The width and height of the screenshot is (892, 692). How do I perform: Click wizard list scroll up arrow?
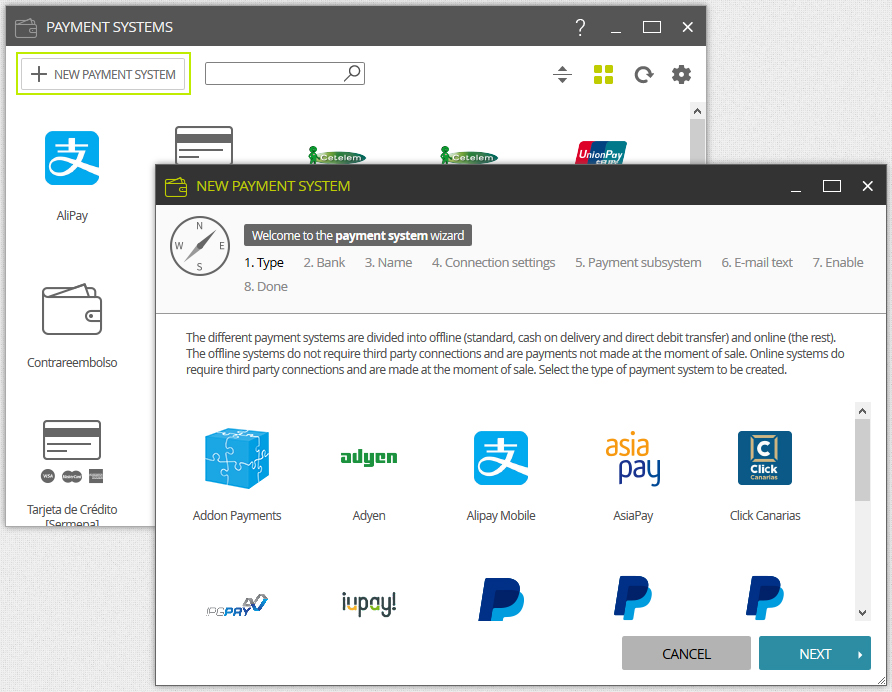point(862,410)
